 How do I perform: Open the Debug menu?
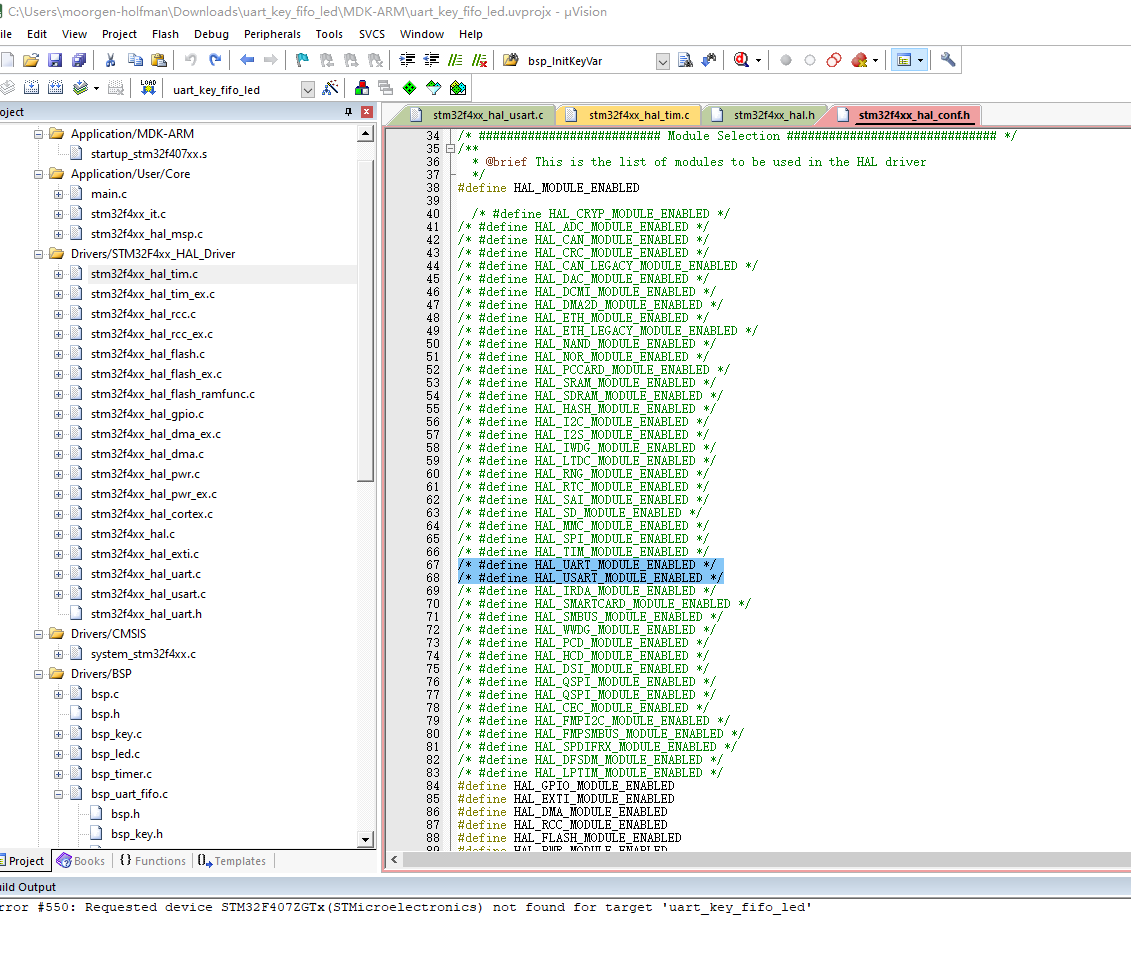pos(211,34)
